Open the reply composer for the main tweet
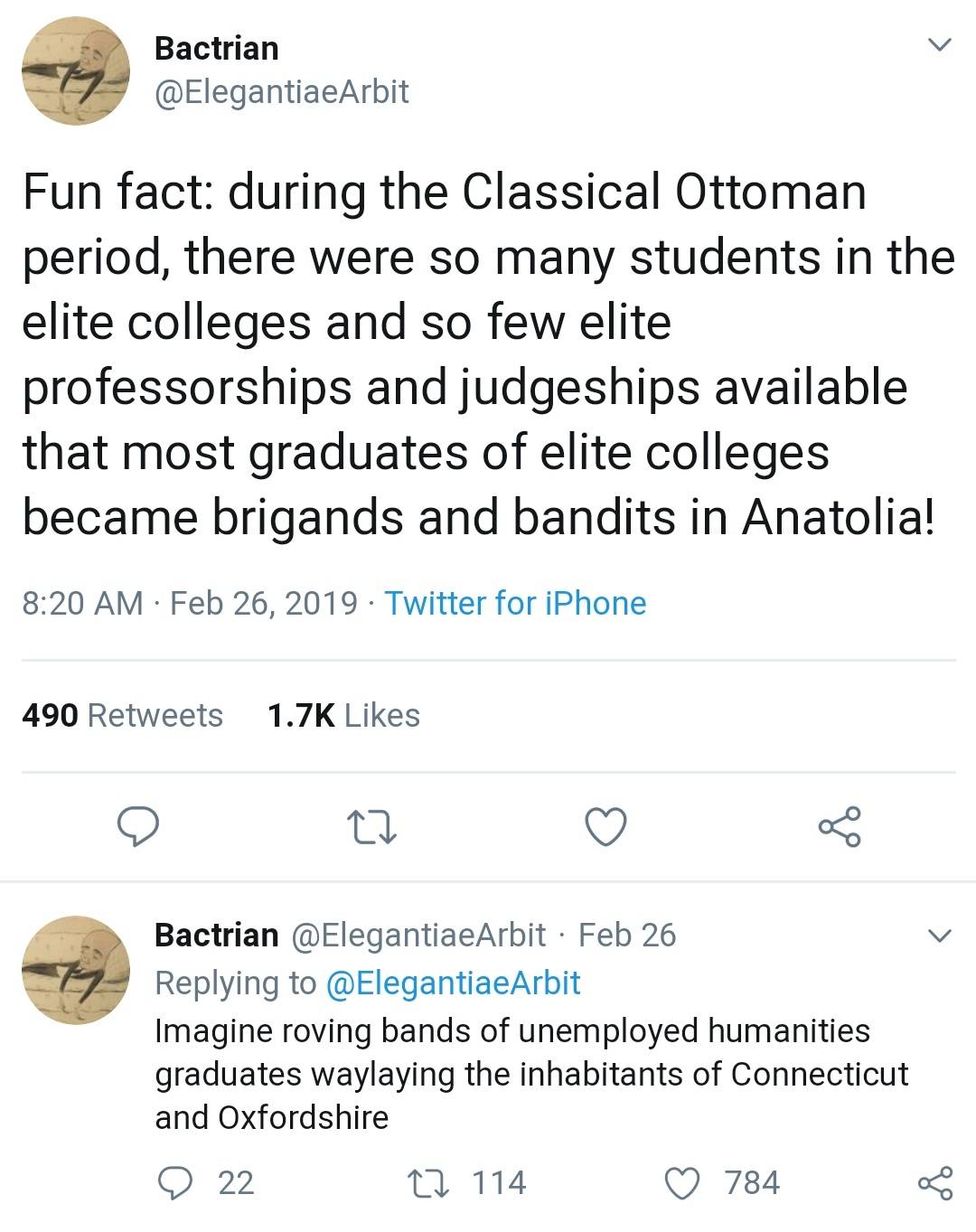The height and width of the screenshot is (1232, 976). (x=140, y=825)
